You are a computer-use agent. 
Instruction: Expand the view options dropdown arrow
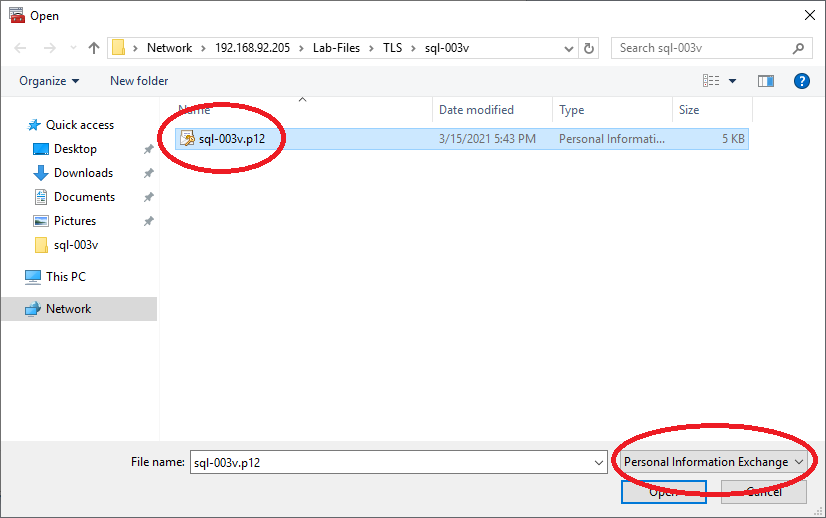[x=733, y=81]
